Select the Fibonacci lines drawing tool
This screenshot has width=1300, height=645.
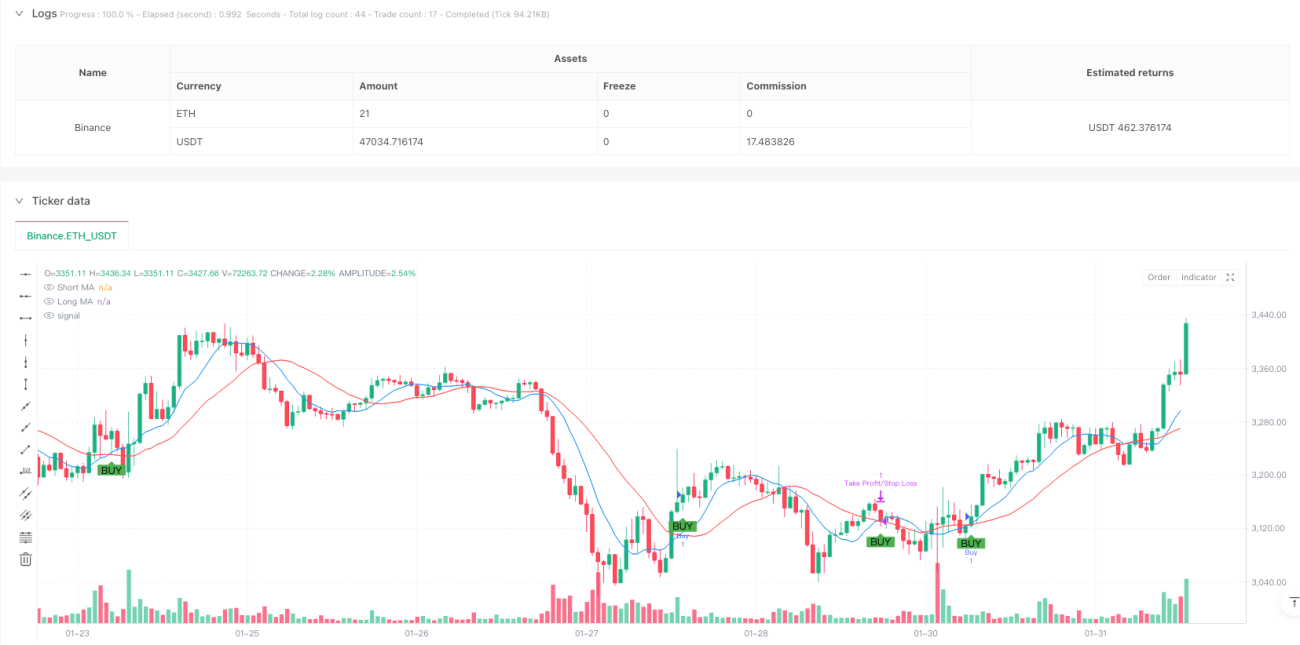(x=26, y=537)
